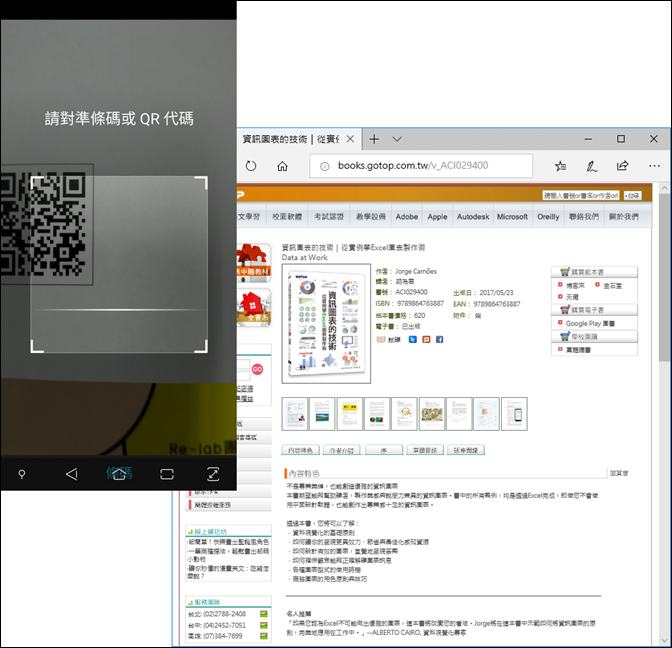Image resolution: width=672 pixels, height=648 pixels.
Task: Click the red house sidebar banner
Action: tap(254, 307)
